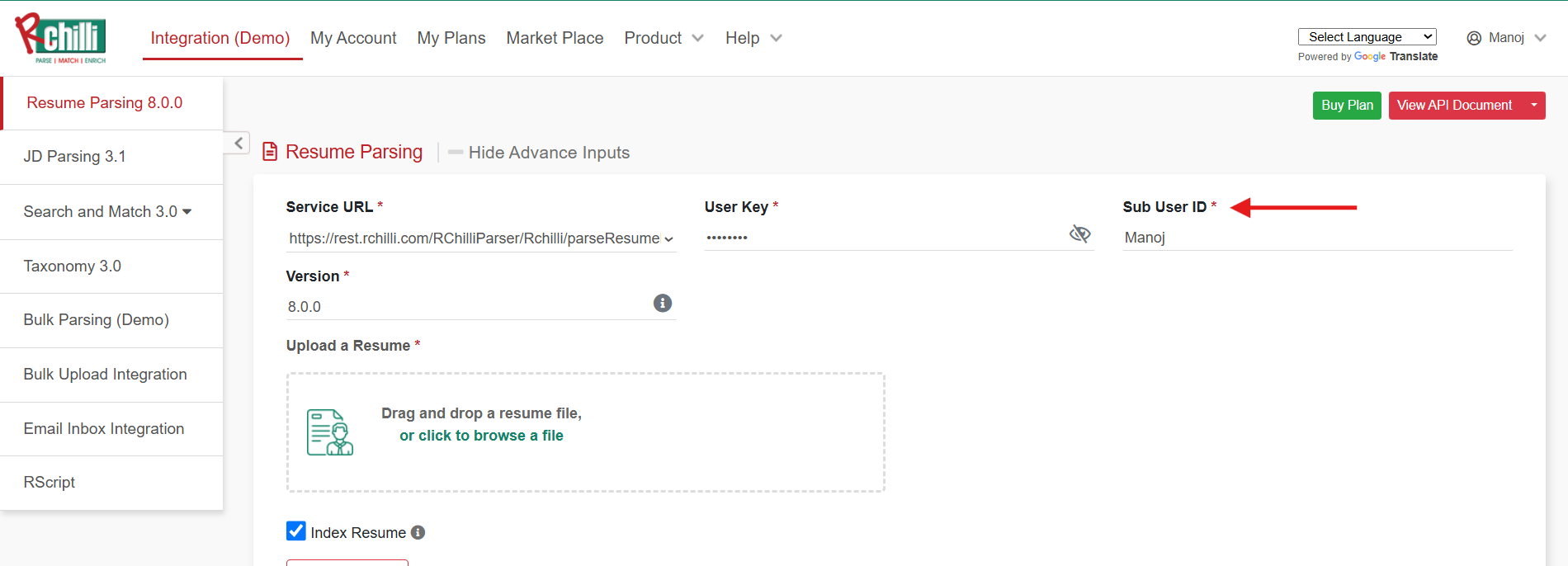The height and width of the screenshot is (566, 1568).
Task: Click the RChilli logo
Action: (x=61, y=38)
